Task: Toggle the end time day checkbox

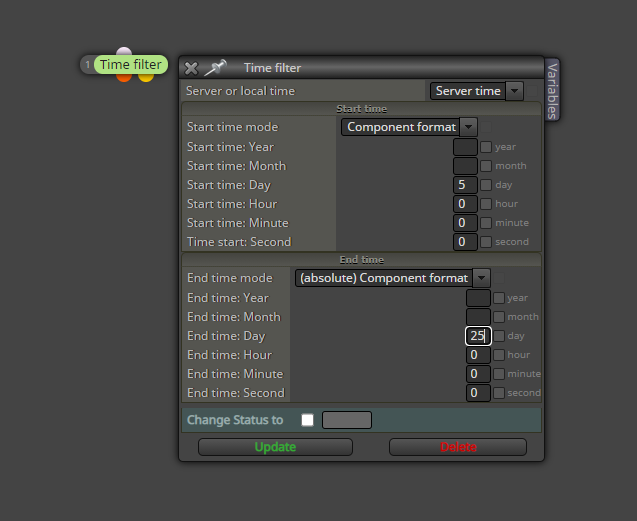Action: point(499,336)
